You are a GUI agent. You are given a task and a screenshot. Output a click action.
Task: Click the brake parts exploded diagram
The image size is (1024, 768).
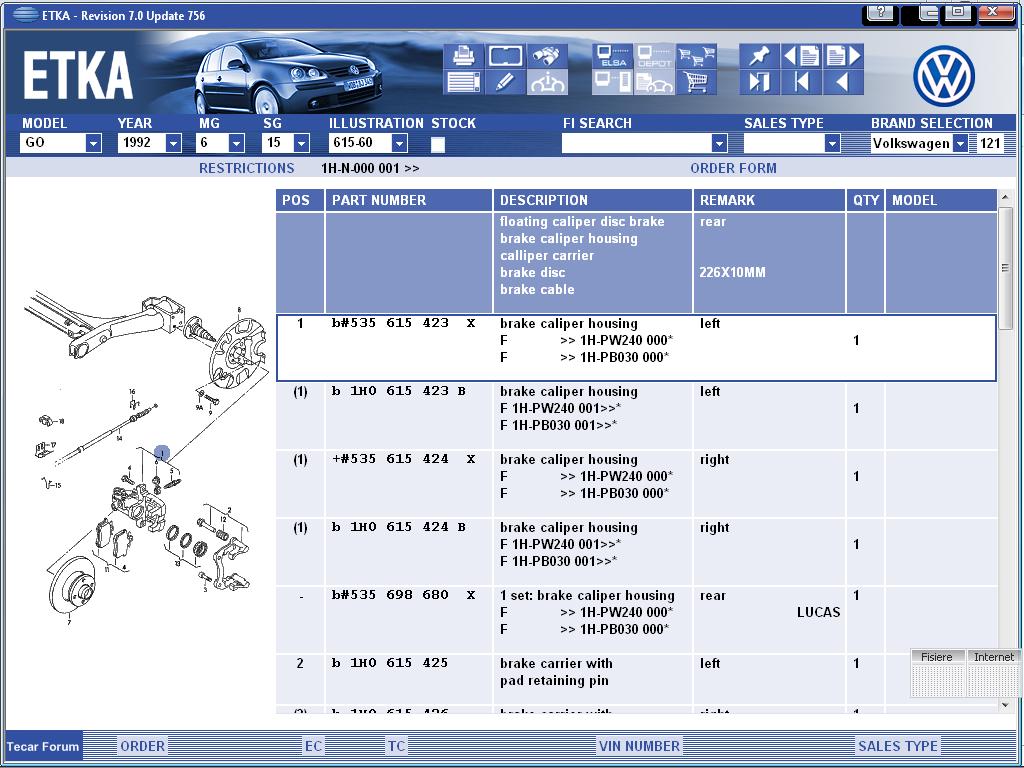pos(147,457)
